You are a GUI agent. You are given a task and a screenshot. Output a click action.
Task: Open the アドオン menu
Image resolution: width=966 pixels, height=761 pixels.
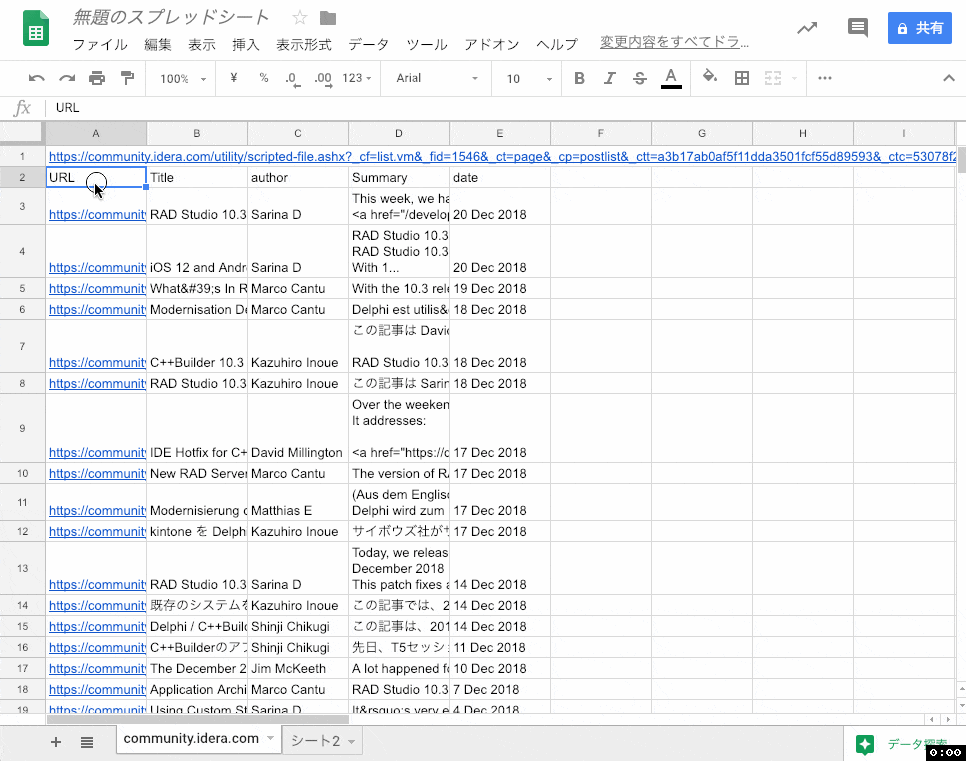(492, 44)
